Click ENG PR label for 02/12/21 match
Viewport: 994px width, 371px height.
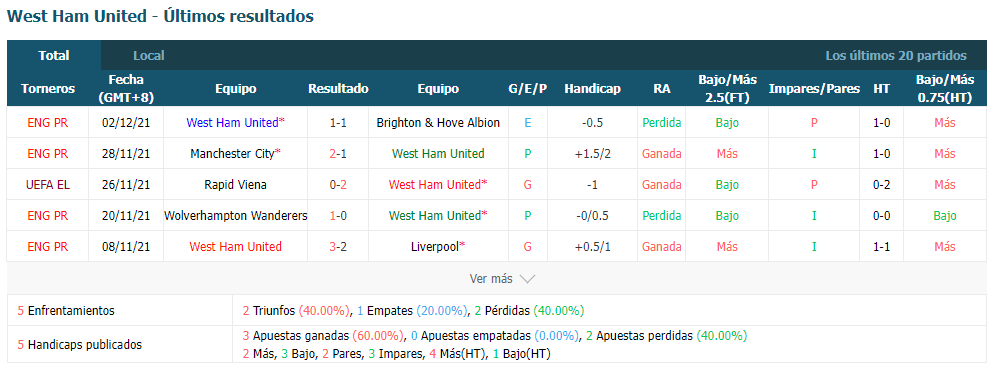click(x=48, y=122)
